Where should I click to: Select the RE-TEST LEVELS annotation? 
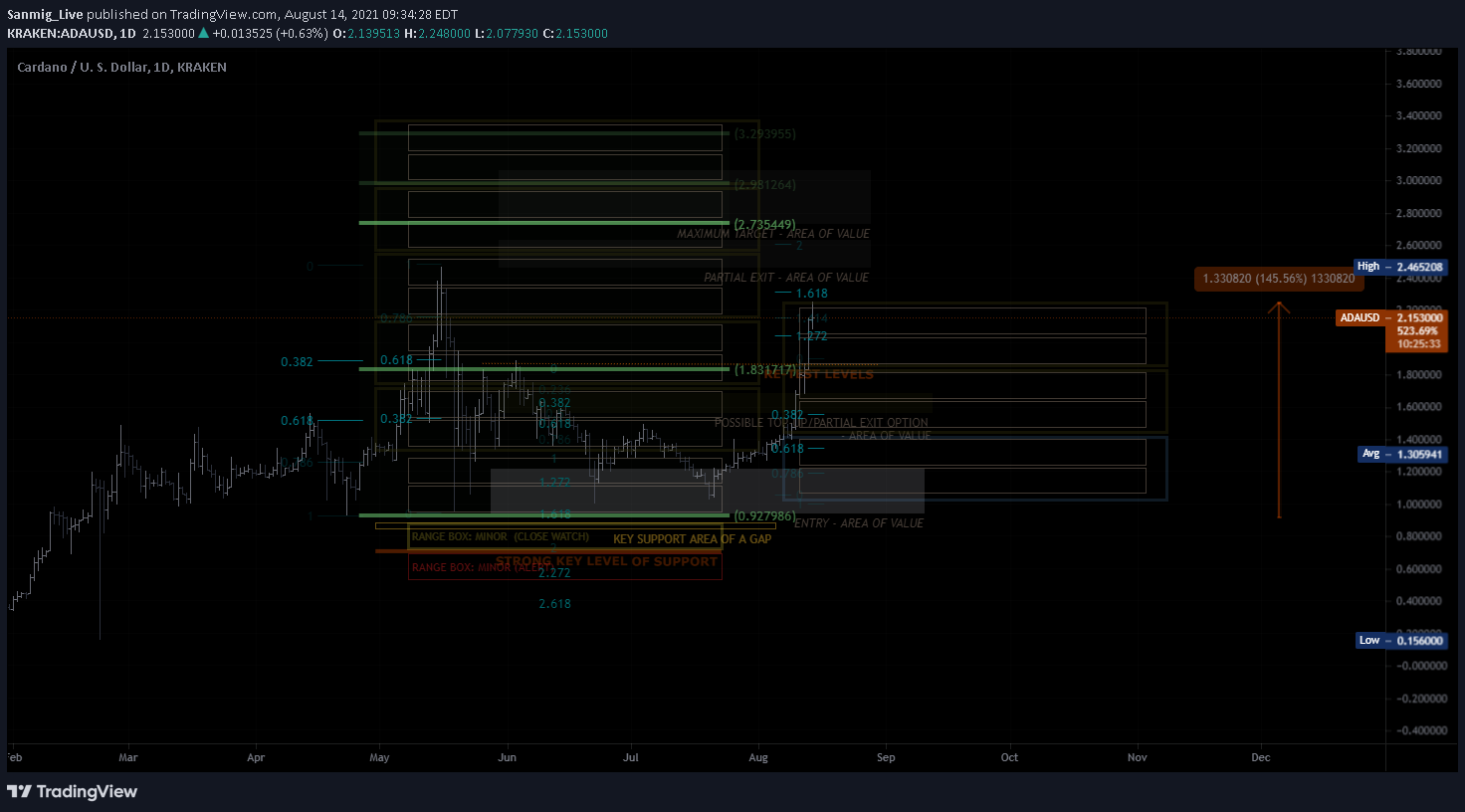(x=818, y=374)
